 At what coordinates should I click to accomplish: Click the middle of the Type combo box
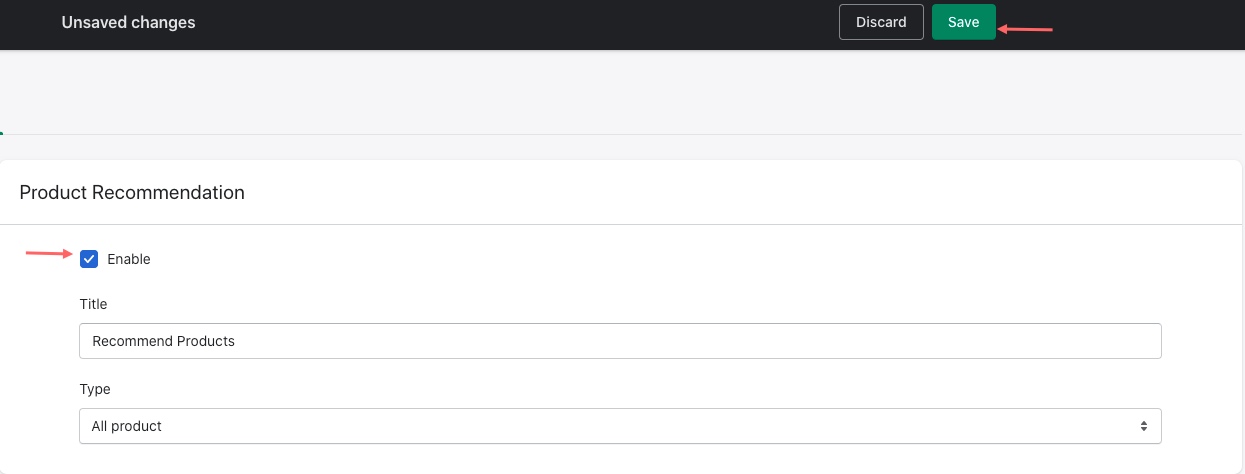coord(620,426)
